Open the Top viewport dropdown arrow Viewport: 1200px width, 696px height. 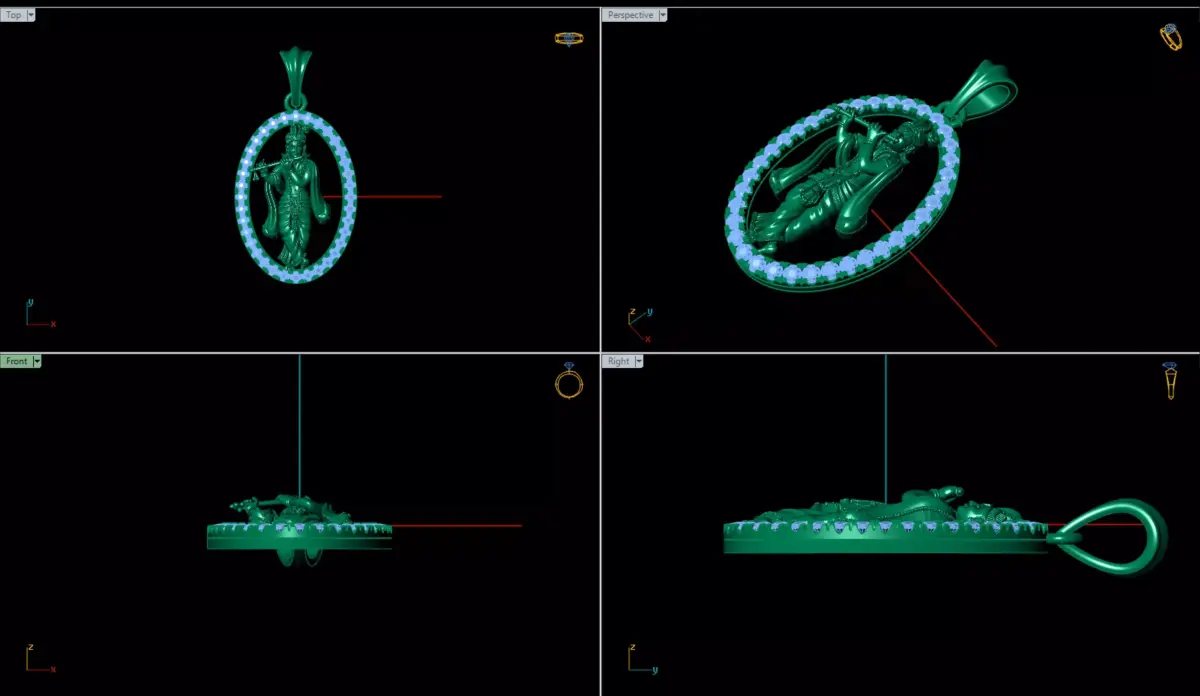[x=31, y=15]
